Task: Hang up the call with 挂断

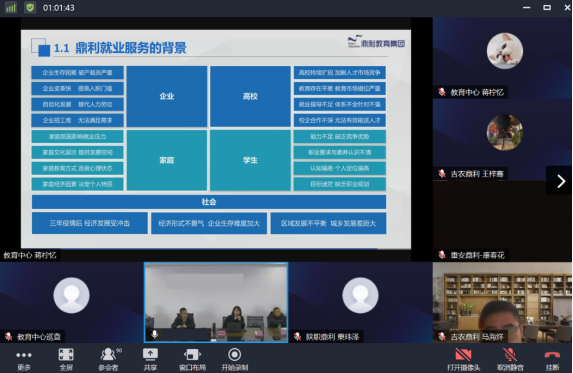Action: point(552,359)
